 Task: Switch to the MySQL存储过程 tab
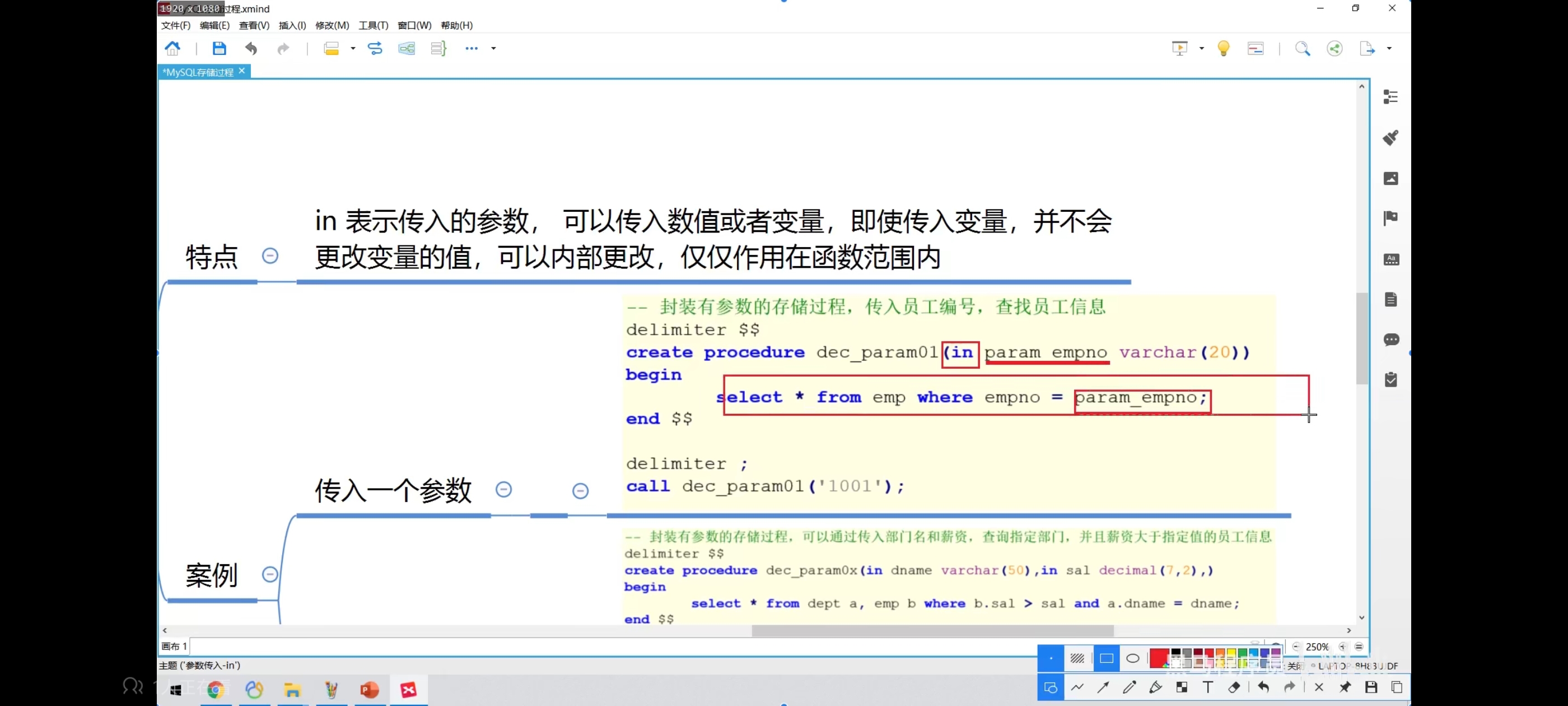coord(198,72)
